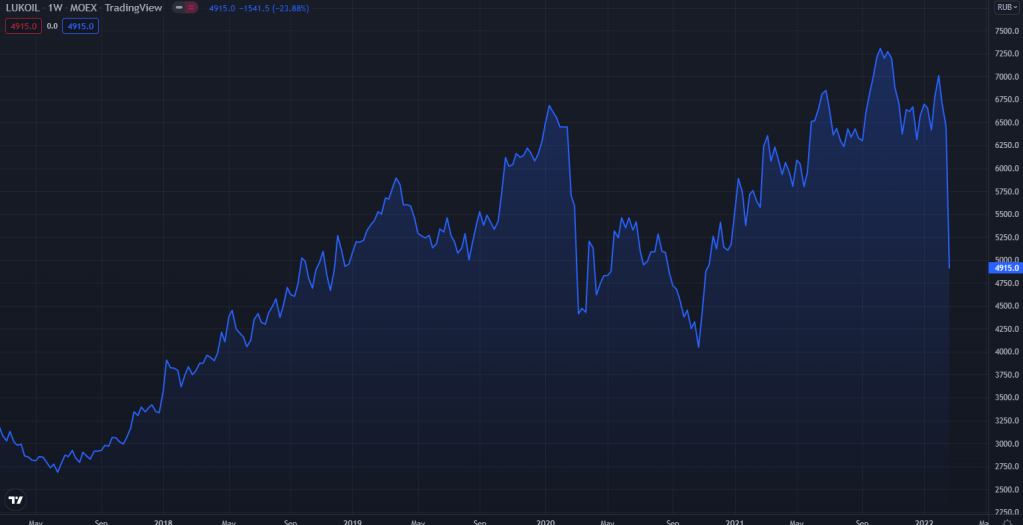Open the RUB currency dropdown
This screenshot has height=525, width=1023.
1005,8
